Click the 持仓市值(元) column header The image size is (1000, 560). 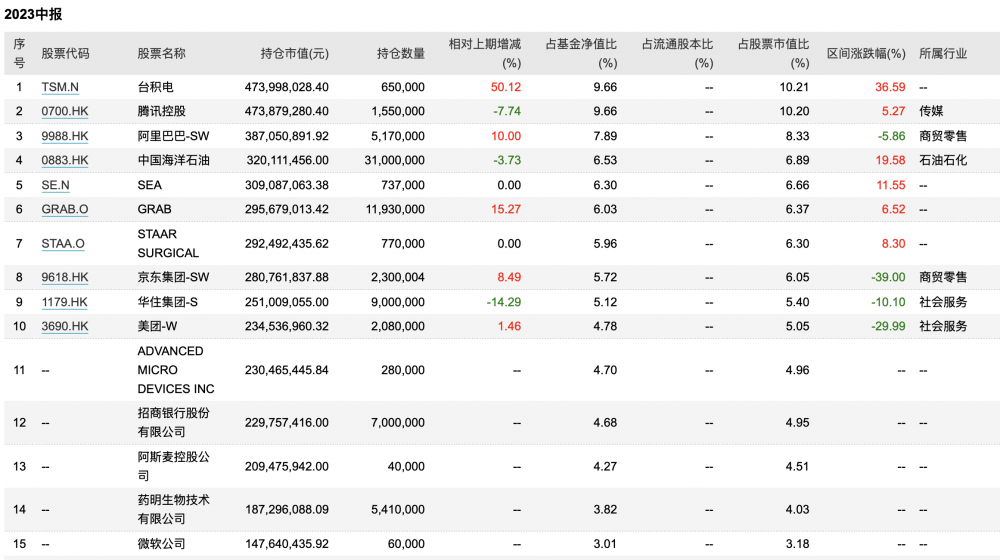point(295,54)
